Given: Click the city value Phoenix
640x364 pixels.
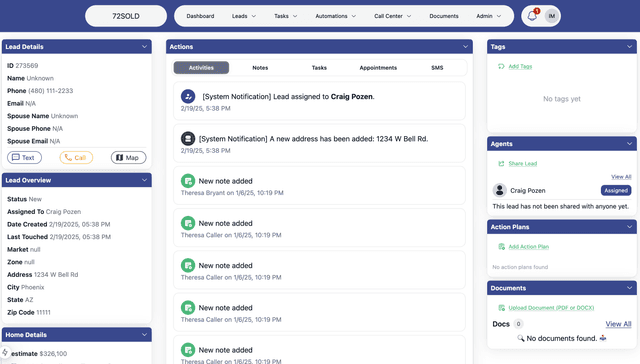Looking at the screenshot, I should (x=32, y=287).
